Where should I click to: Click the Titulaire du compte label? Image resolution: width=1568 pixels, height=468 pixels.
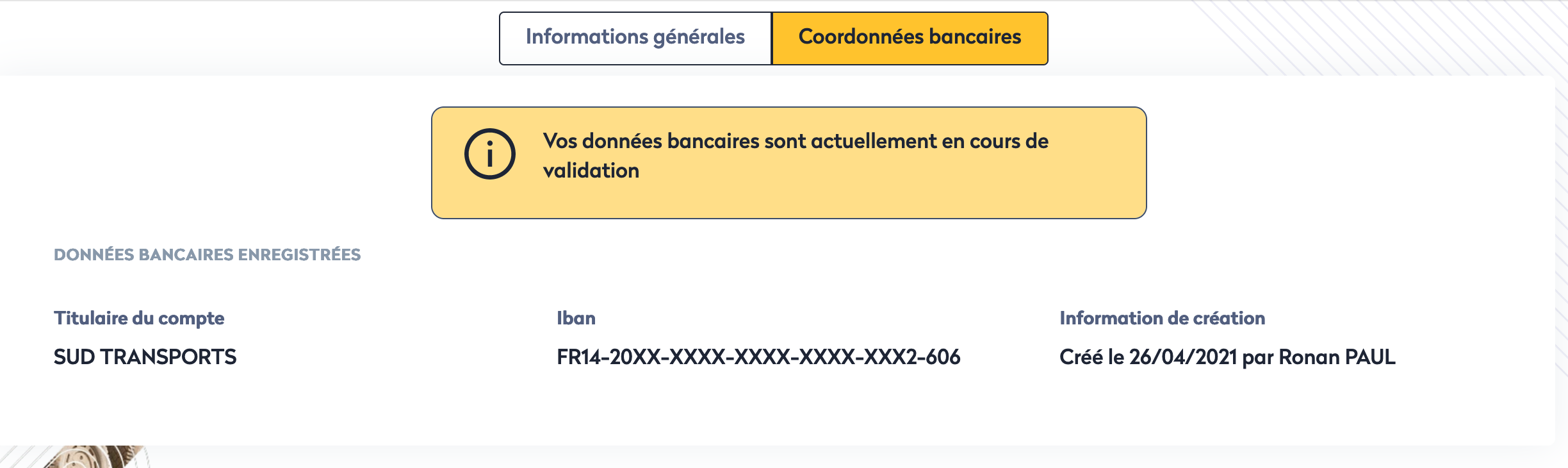click(139, 319)
